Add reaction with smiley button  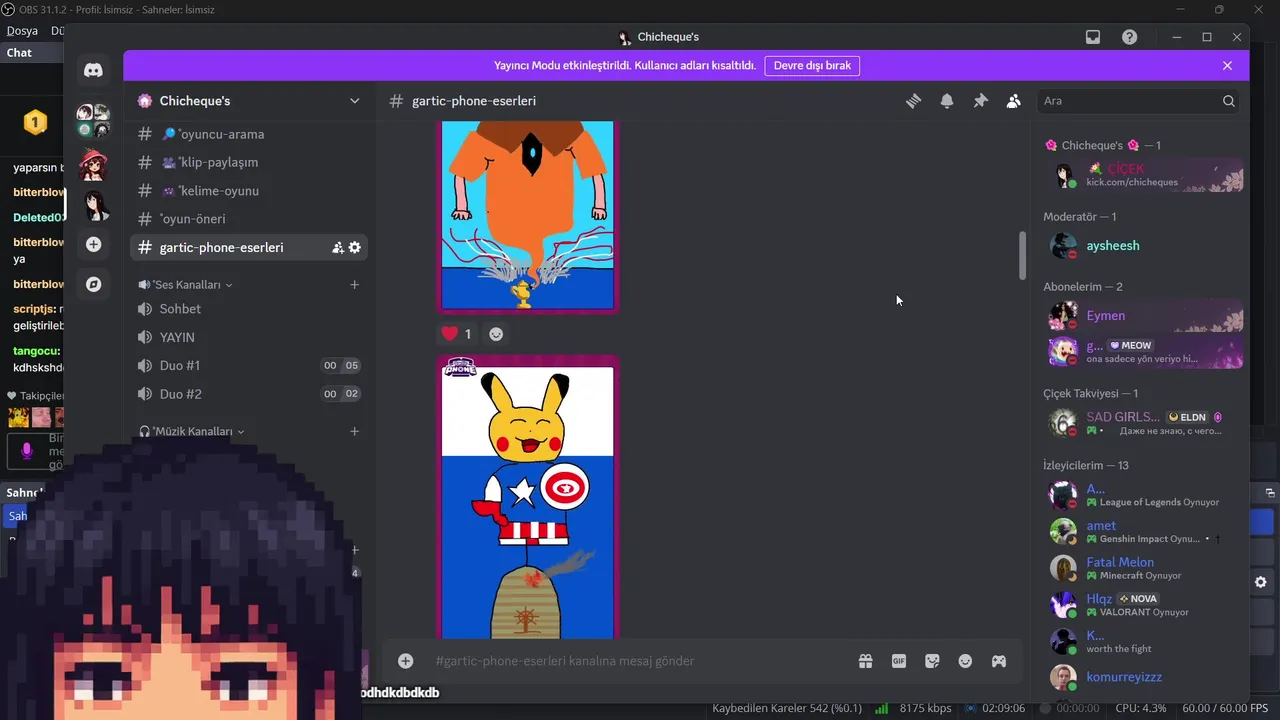pyautogui.click(x=496, y=334)
